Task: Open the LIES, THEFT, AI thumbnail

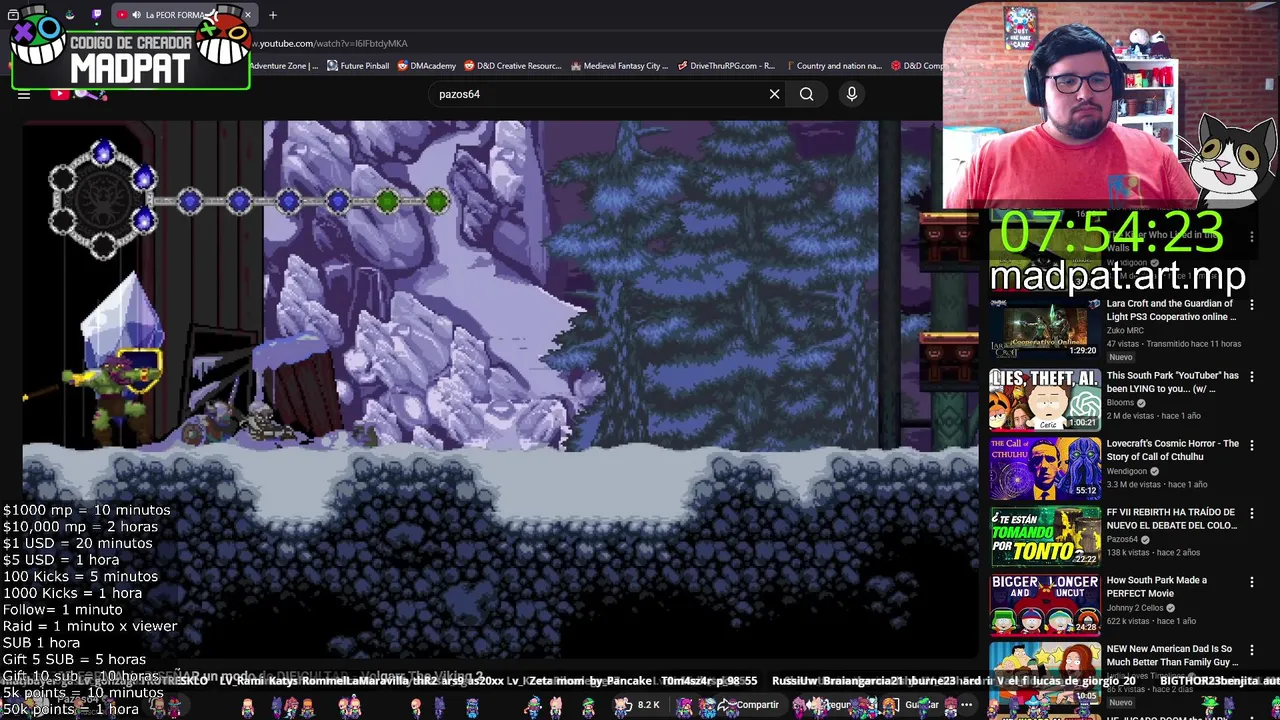Action: 1045,400
